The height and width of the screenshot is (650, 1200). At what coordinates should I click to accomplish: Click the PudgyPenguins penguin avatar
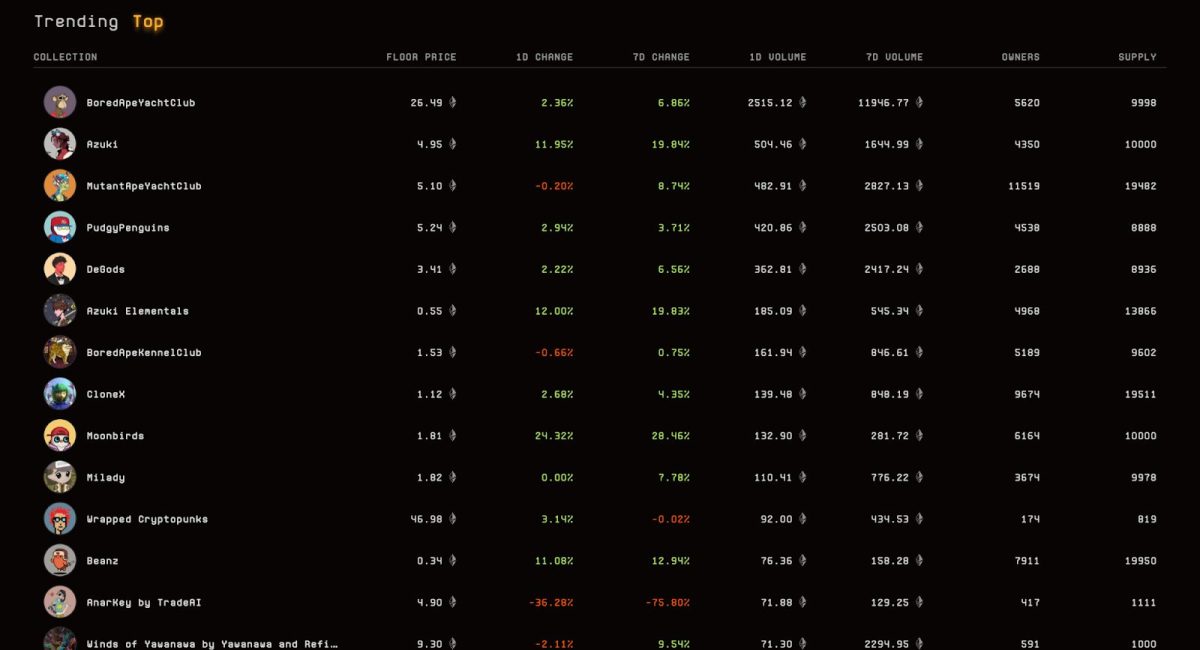tap(60, 227)
